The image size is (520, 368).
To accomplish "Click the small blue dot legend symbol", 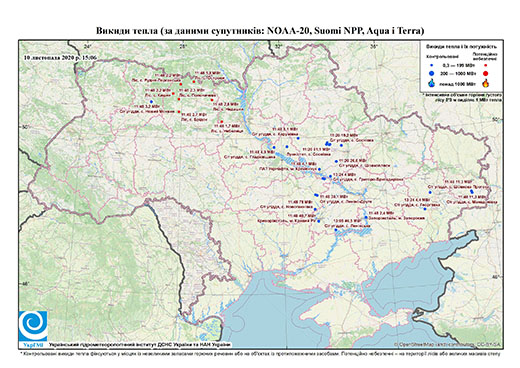I will click(x=432, y=66).
